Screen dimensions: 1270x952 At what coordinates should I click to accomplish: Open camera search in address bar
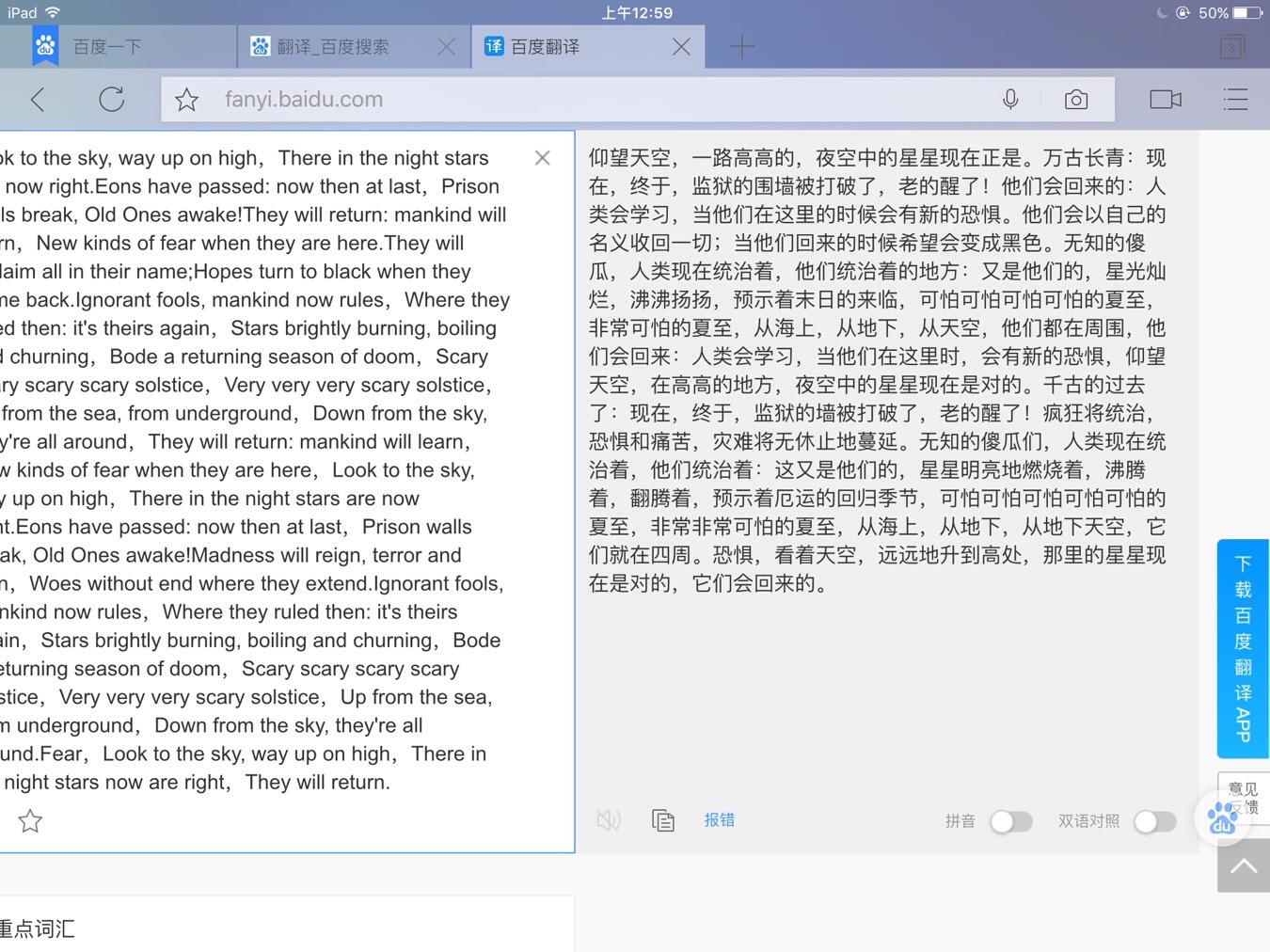[1076, 100]
